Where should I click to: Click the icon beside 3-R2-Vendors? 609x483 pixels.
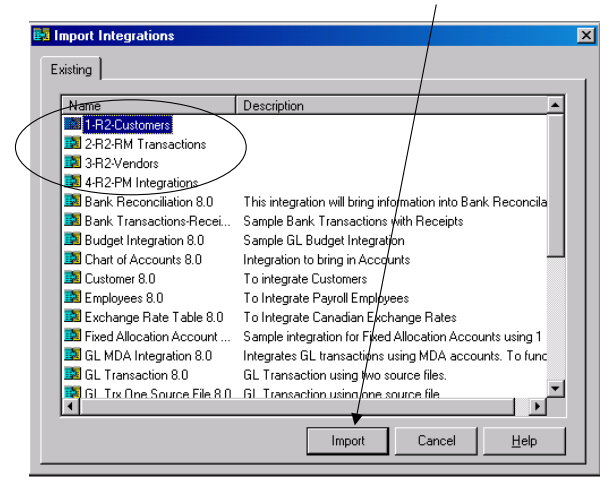pos(73,162)
